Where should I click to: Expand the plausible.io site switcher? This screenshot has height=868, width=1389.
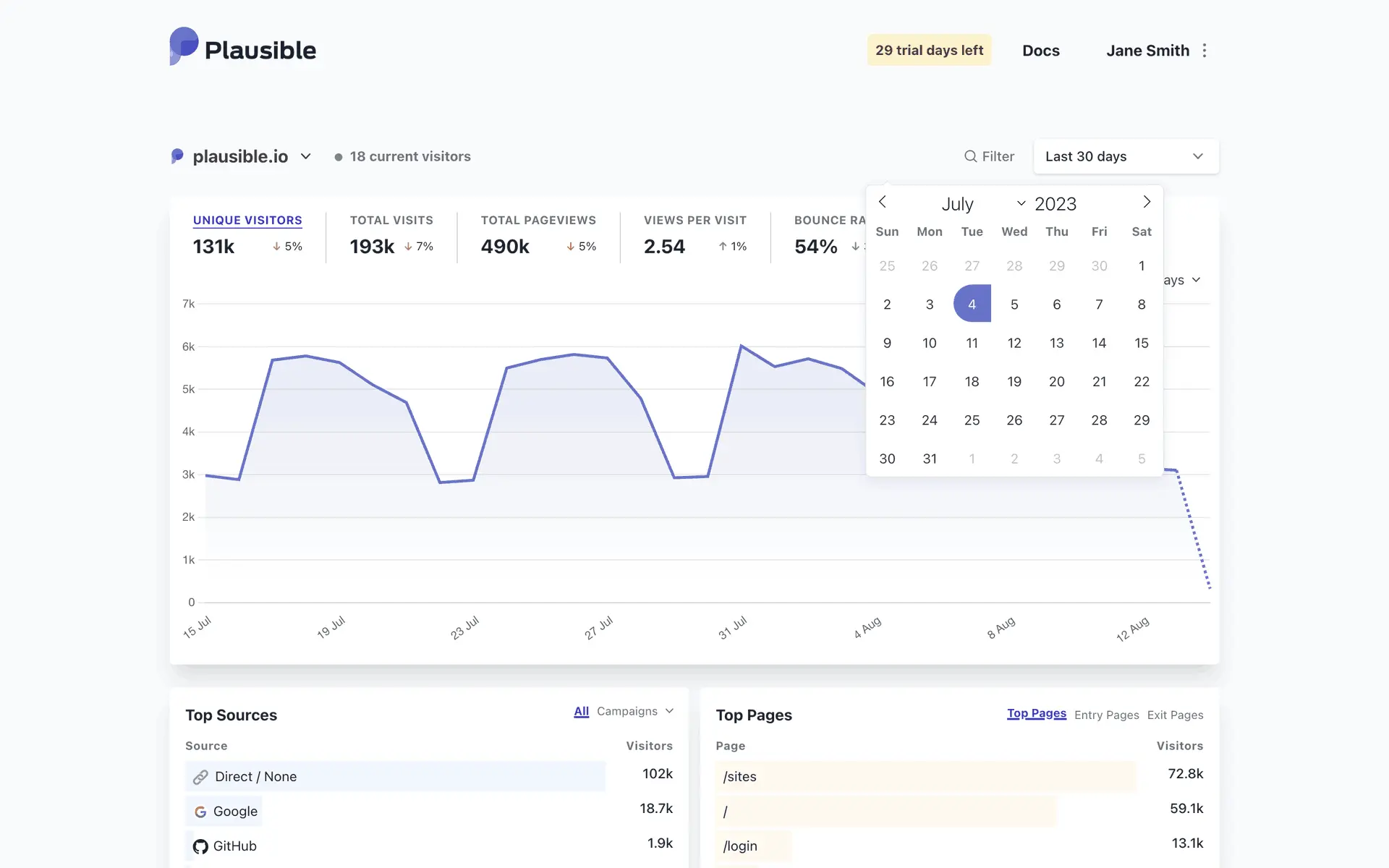[x=305, y=156]
